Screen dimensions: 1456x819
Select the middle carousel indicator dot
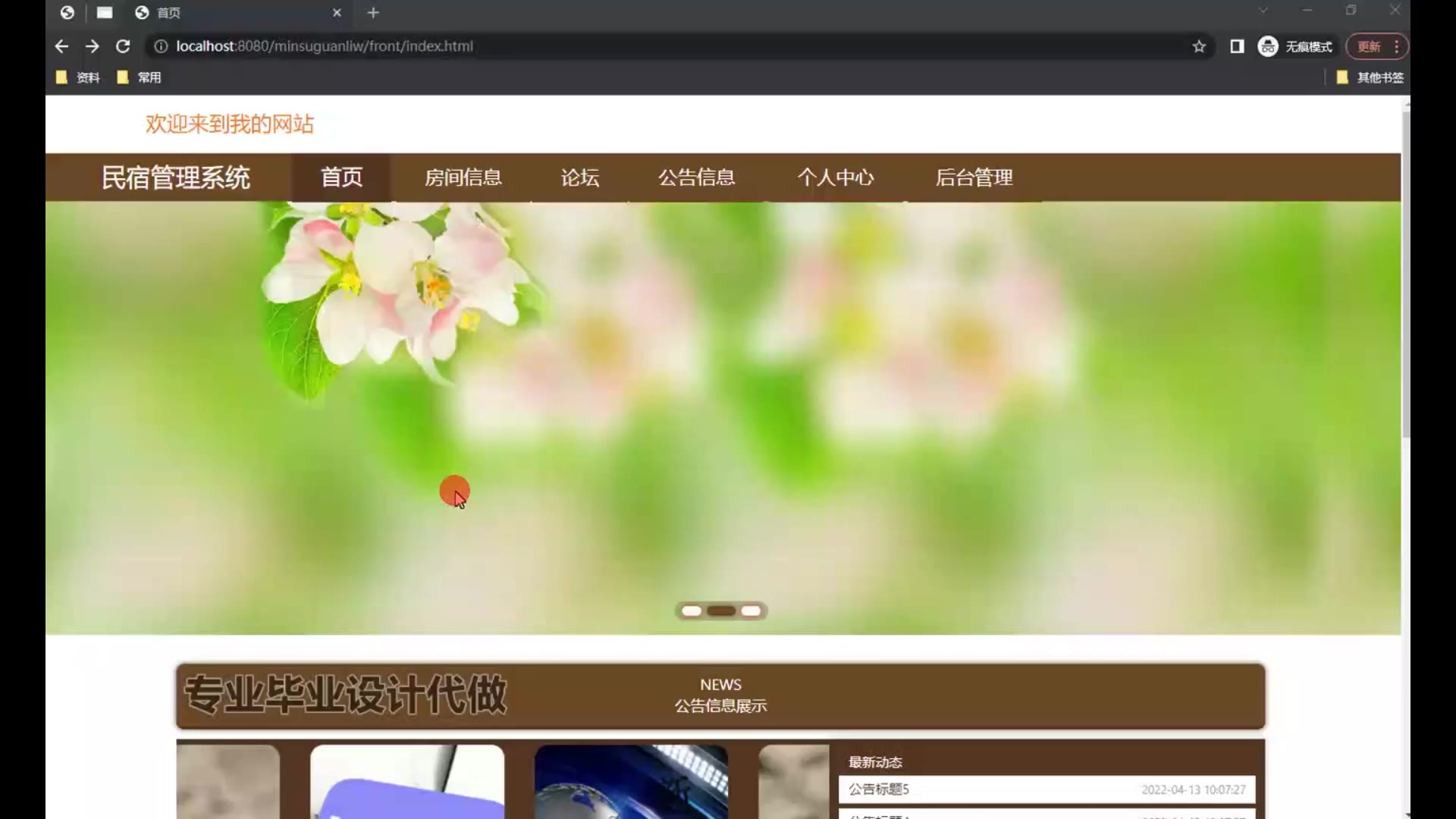click(721, 611)
